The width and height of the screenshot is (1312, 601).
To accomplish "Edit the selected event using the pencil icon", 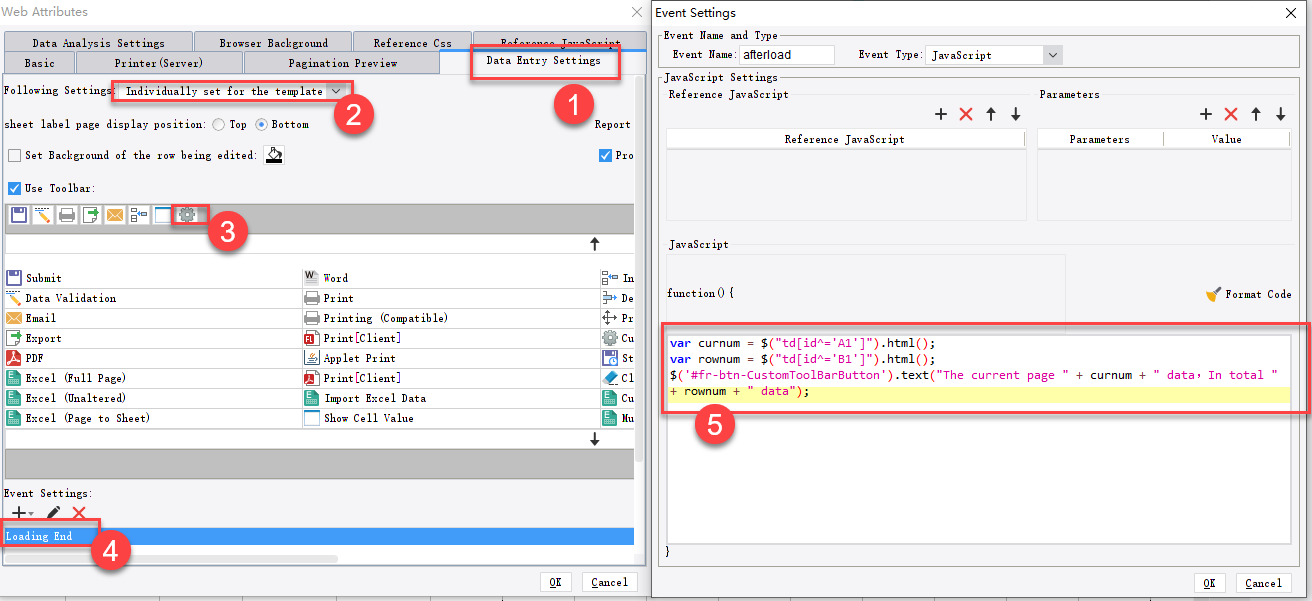I will tap(53, 513).
